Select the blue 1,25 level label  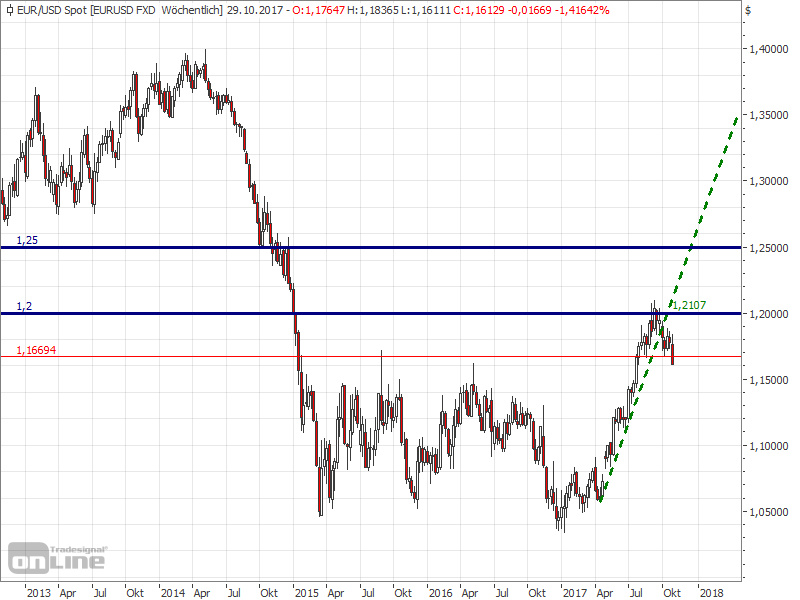(x=26, y=241)
